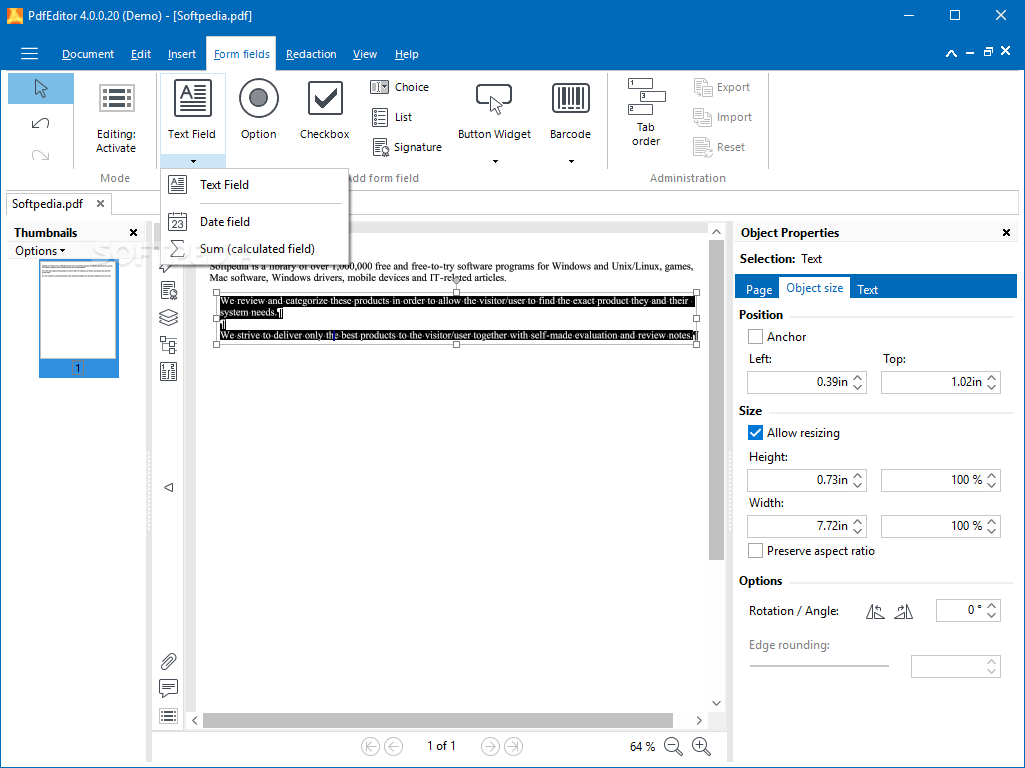Increase the Left position stepper
Viewport: 1025px width, 768px height.
(858, 377)
